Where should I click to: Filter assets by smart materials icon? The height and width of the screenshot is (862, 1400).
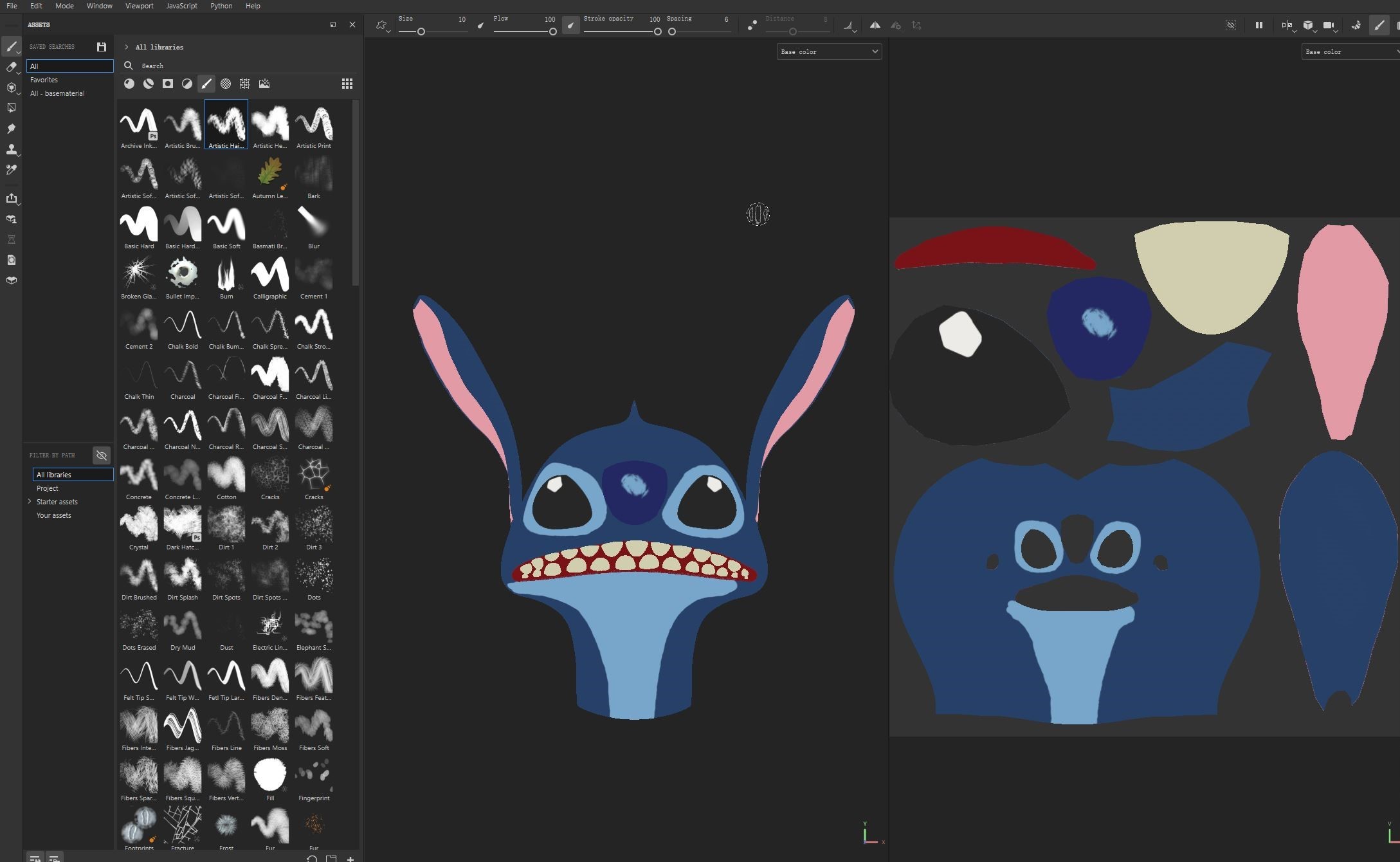click(x=148, y=84)
